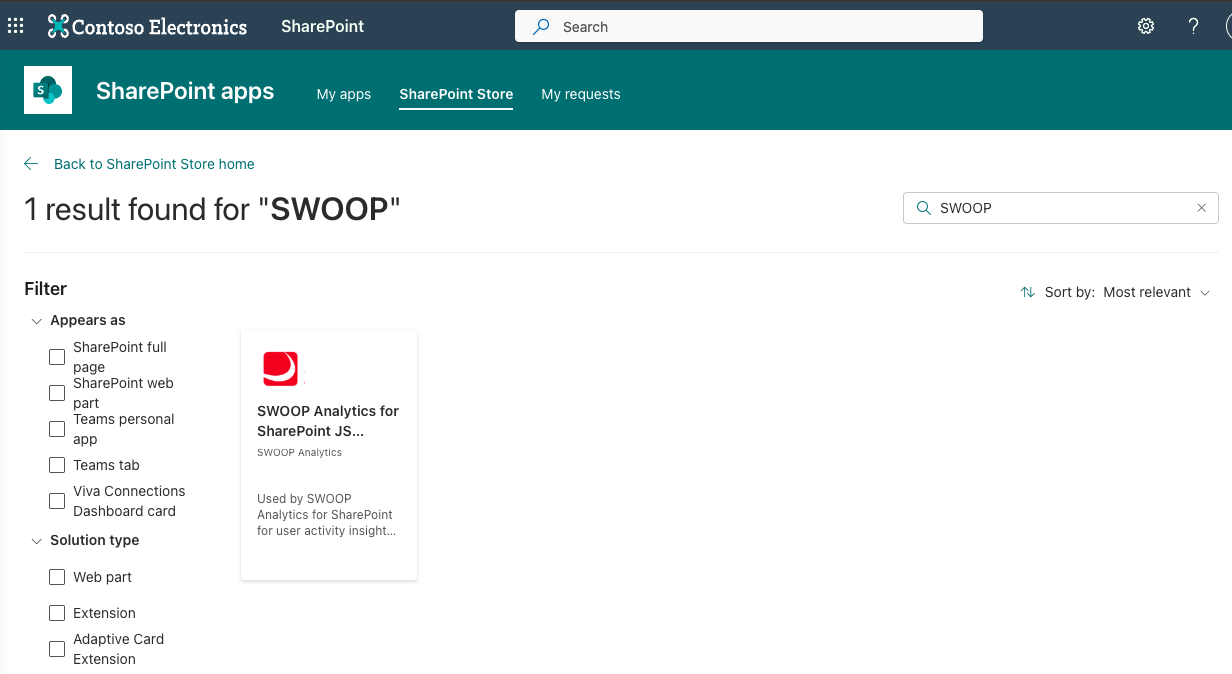Click the magnifier icon in the top Search bar
This screenshot has width=1232, height=674.
541,27
